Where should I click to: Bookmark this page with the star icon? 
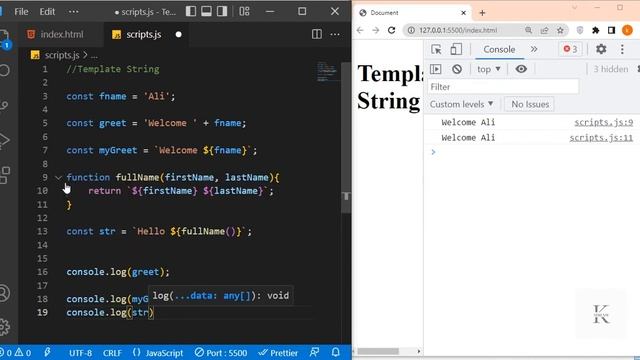coord(560,30)
